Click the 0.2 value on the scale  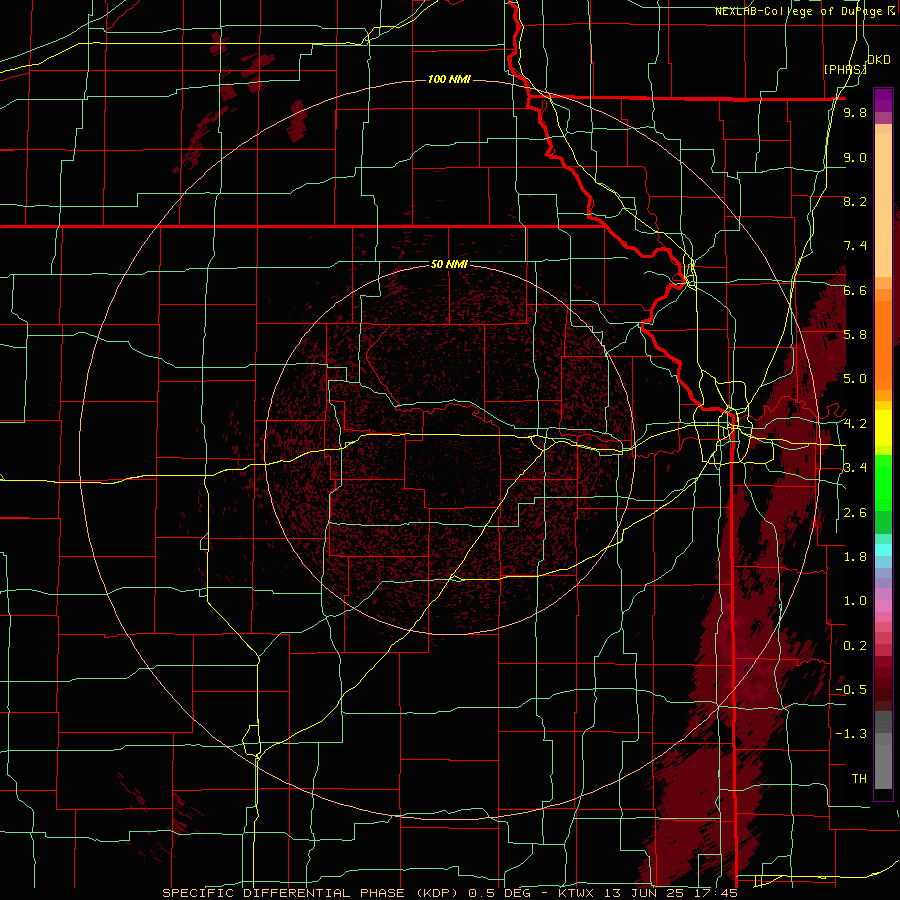click(x=855, y=646)
